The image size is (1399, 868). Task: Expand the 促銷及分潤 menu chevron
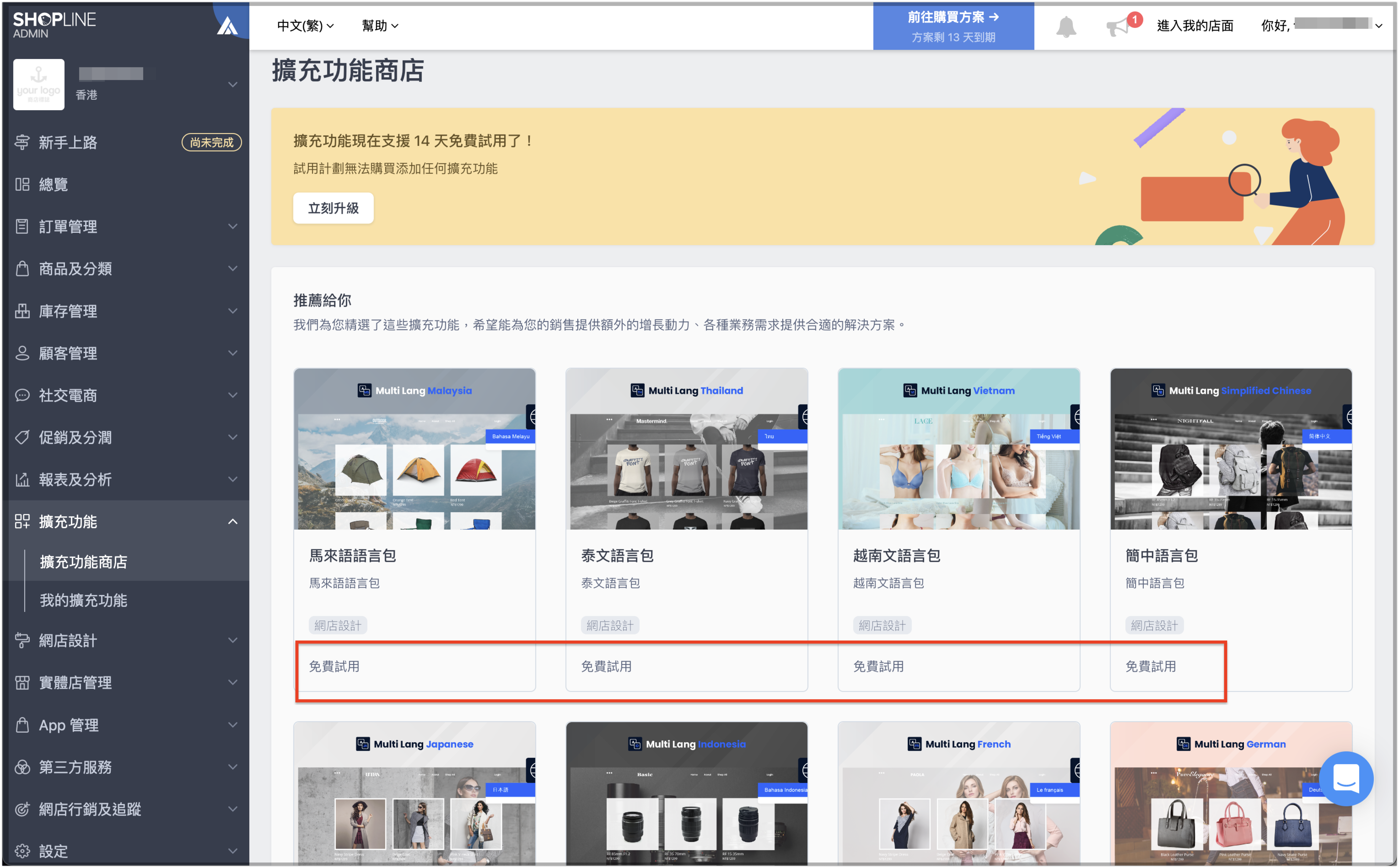233,437
